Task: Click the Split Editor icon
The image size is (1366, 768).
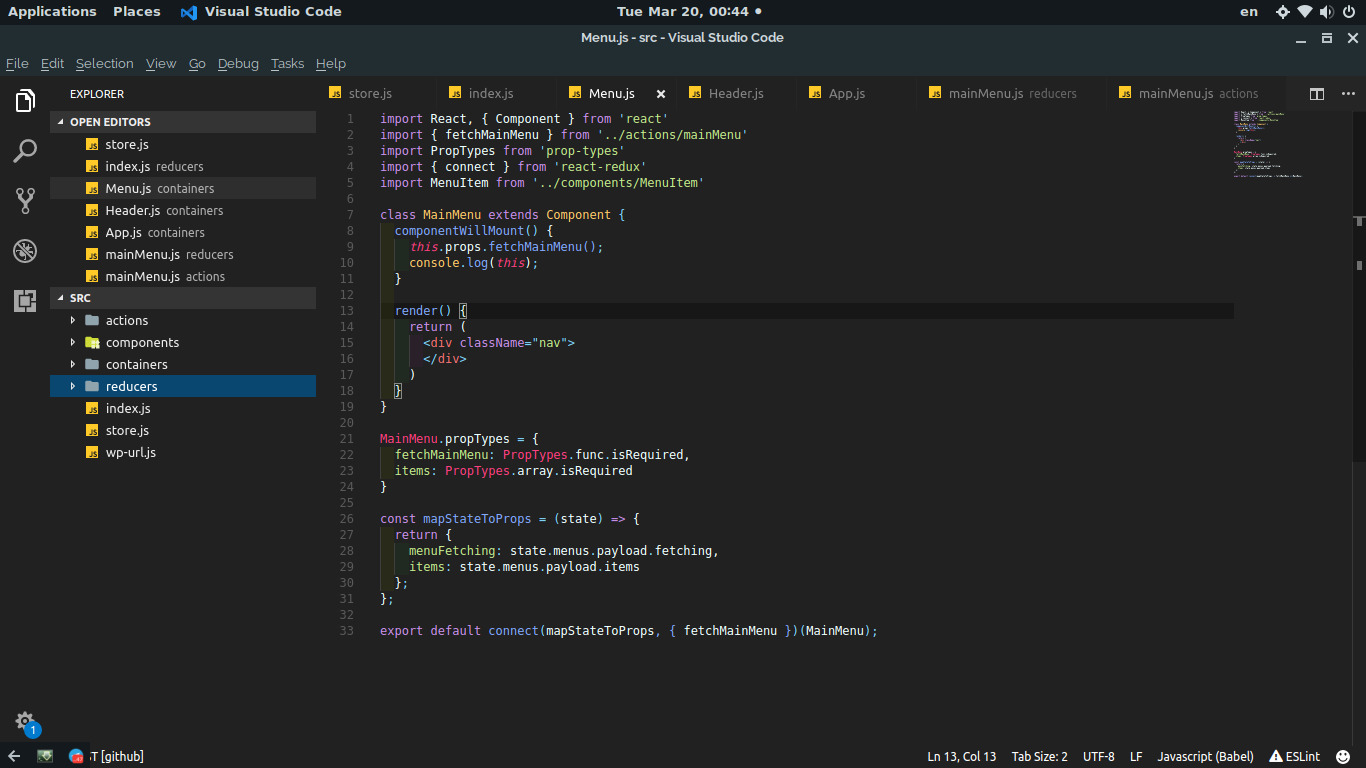Action: [1317, 94]
